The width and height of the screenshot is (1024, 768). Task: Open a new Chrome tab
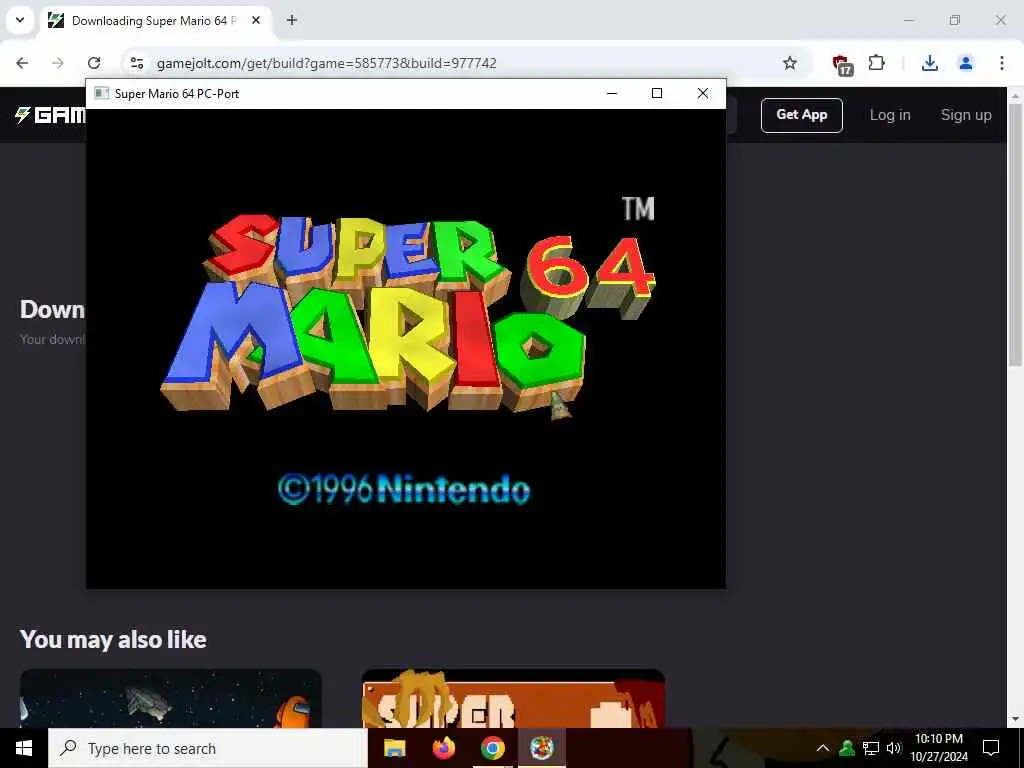pos(292,21)
